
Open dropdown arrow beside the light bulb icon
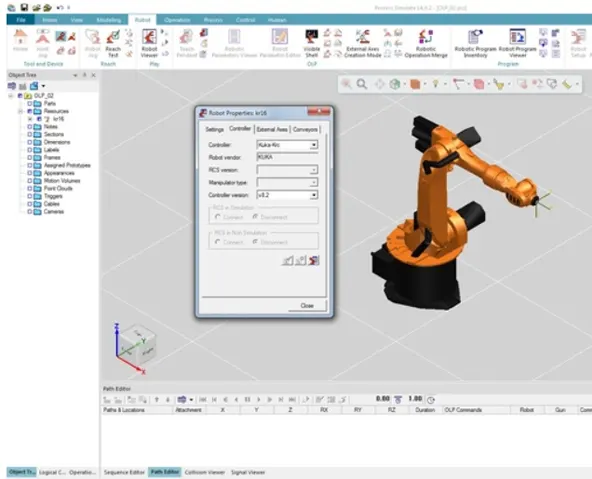pos(445,84)
